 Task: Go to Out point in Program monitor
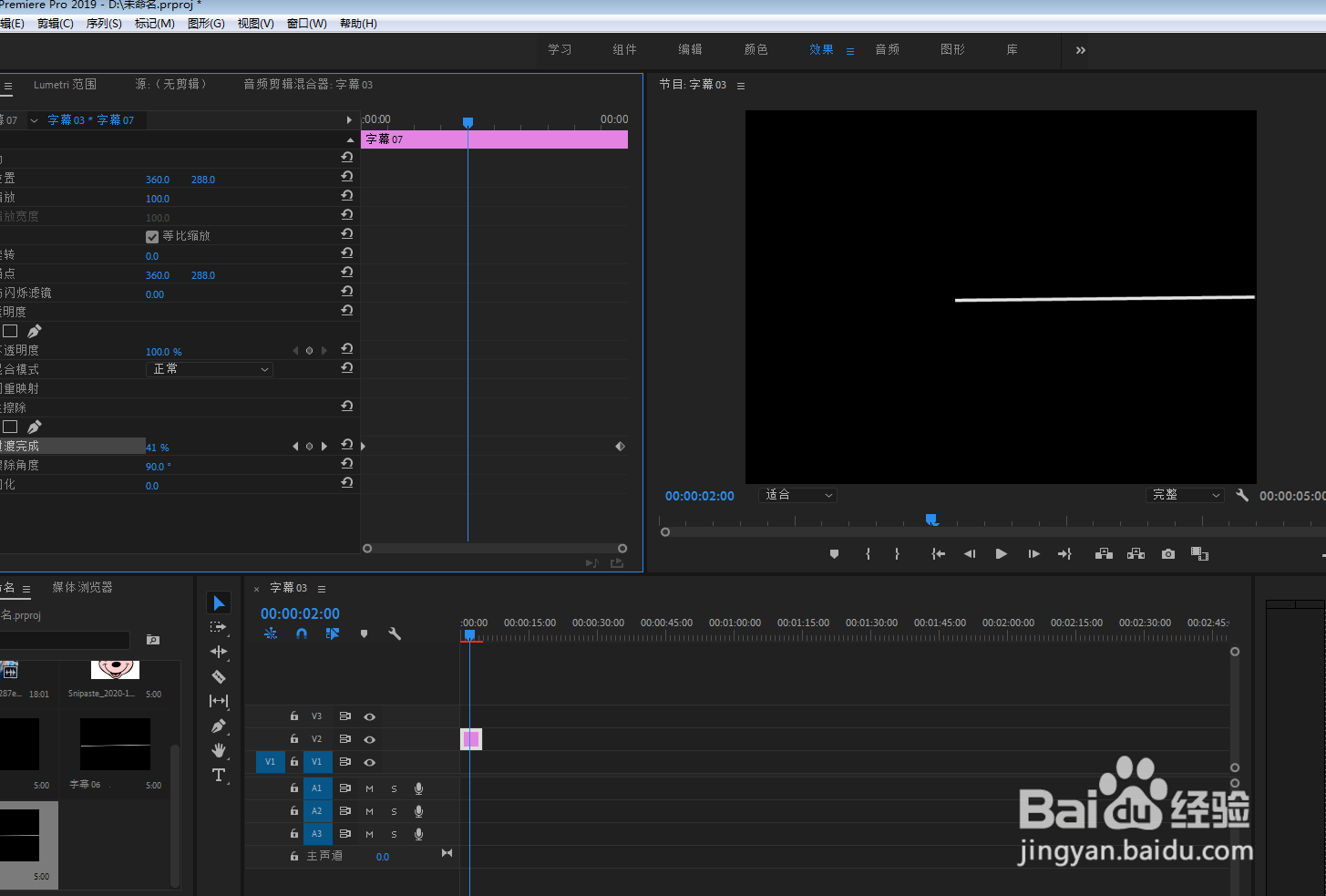click(1064, 553)
